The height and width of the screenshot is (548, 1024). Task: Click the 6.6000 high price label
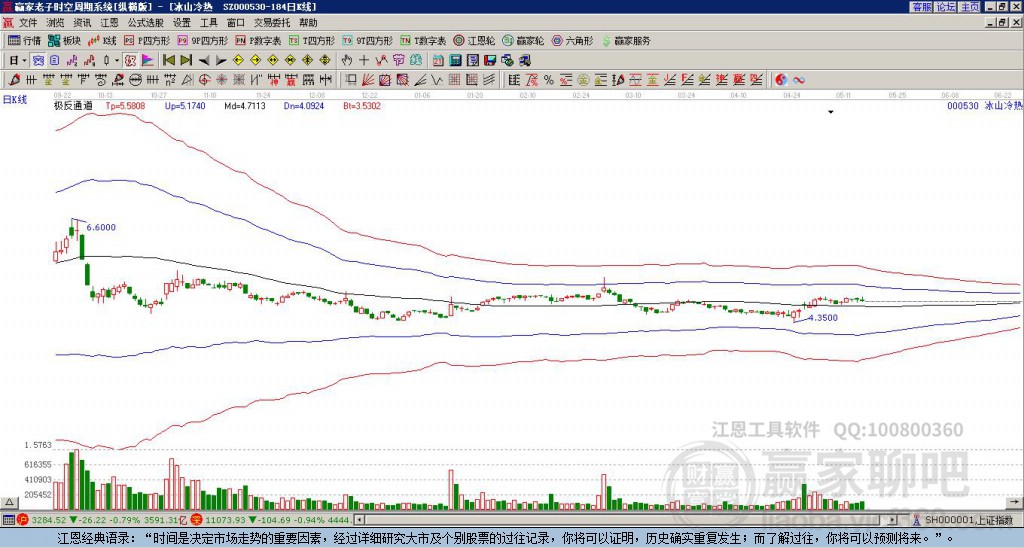tap(101, 227)
